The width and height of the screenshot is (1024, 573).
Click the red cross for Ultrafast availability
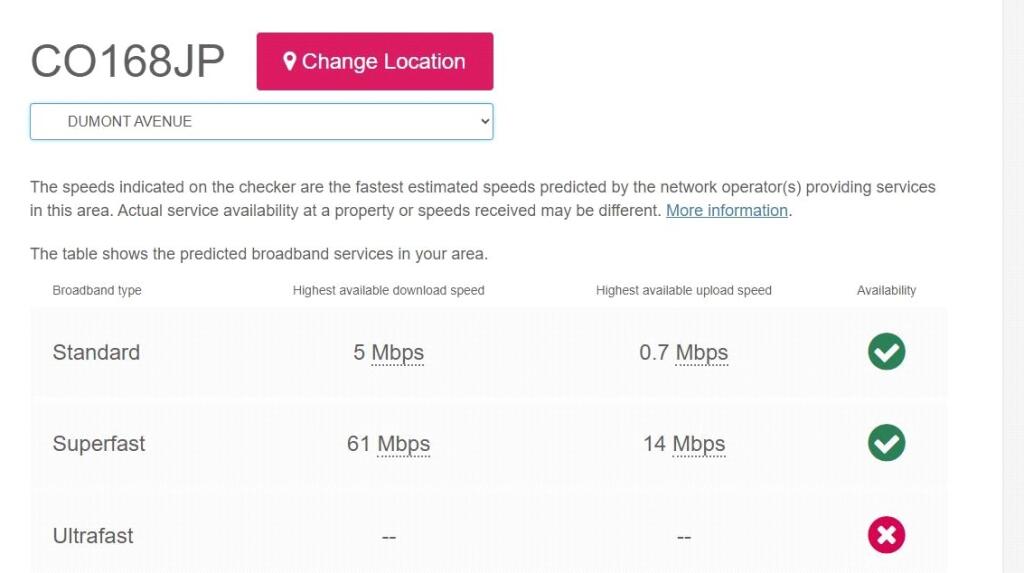886,535
